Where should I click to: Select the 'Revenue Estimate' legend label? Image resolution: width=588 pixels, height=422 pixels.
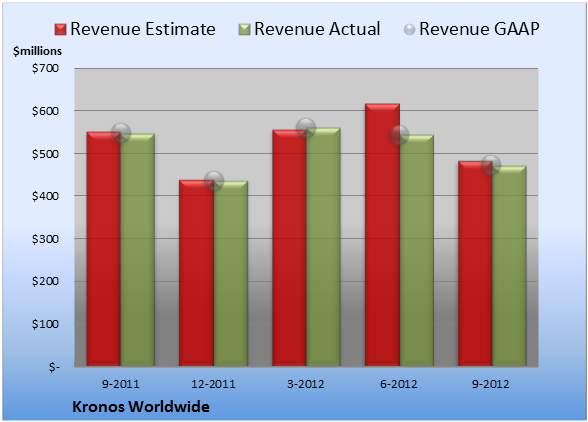143,29
